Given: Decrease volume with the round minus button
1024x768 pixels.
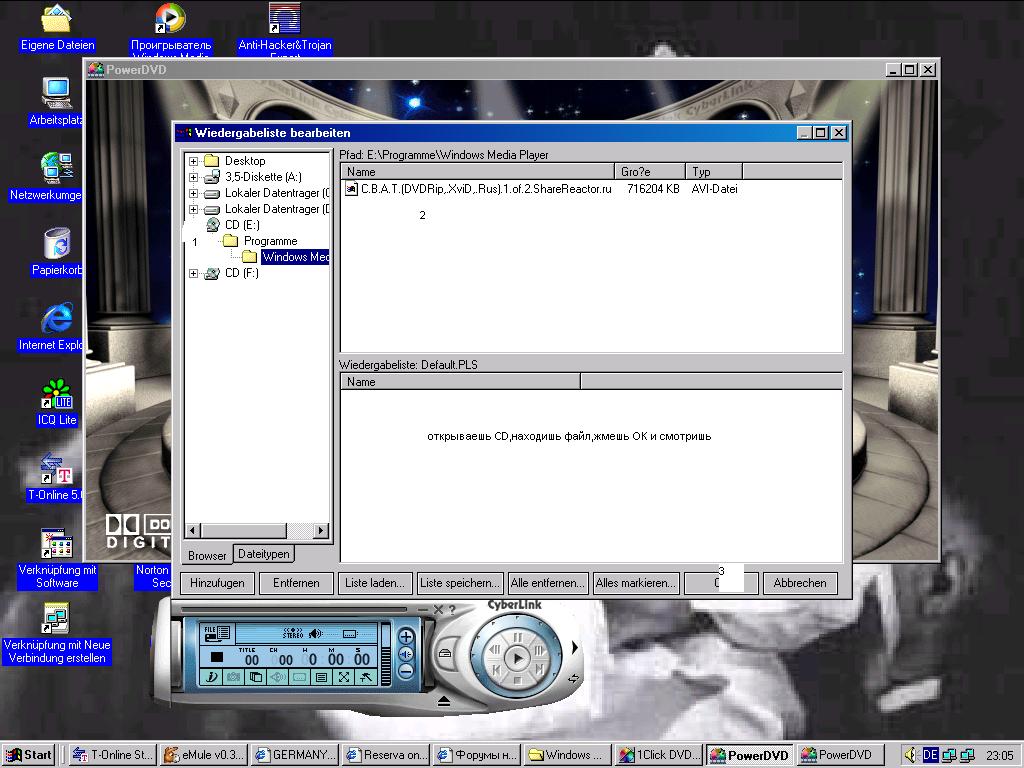Looking at the screenshot, I should 406,671.
